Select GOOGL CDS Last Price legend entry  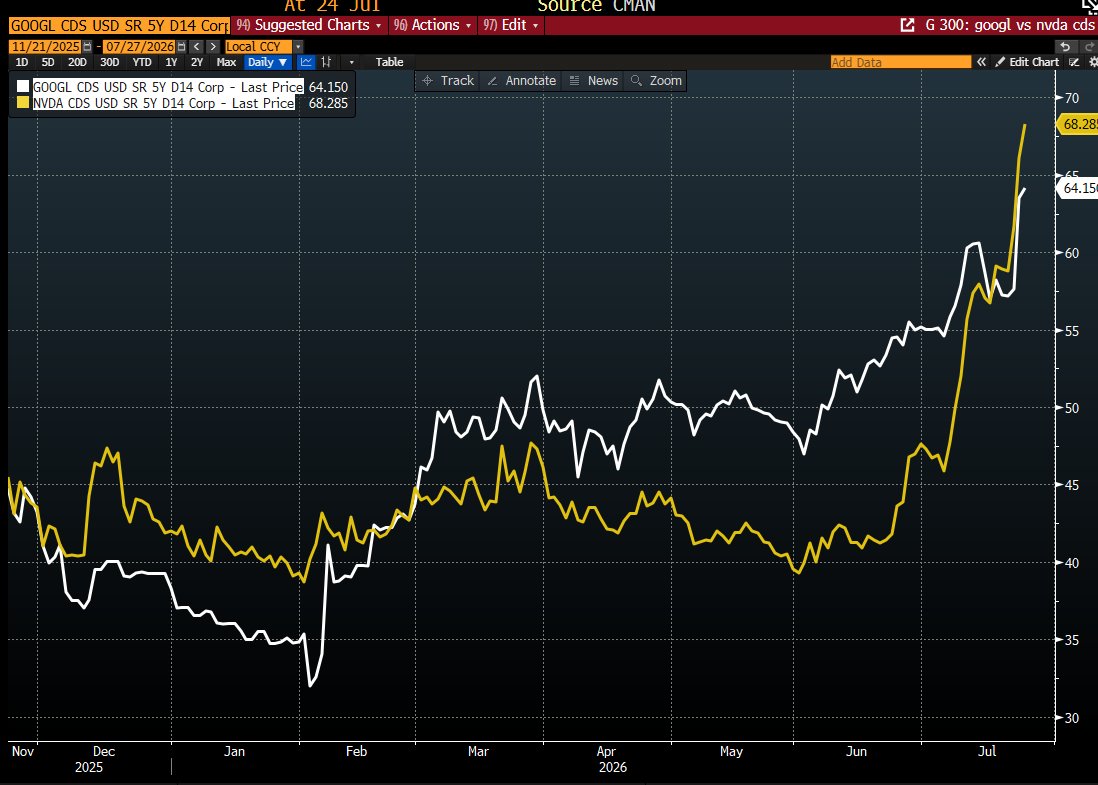pyautogui.click(x=168, y=87)
